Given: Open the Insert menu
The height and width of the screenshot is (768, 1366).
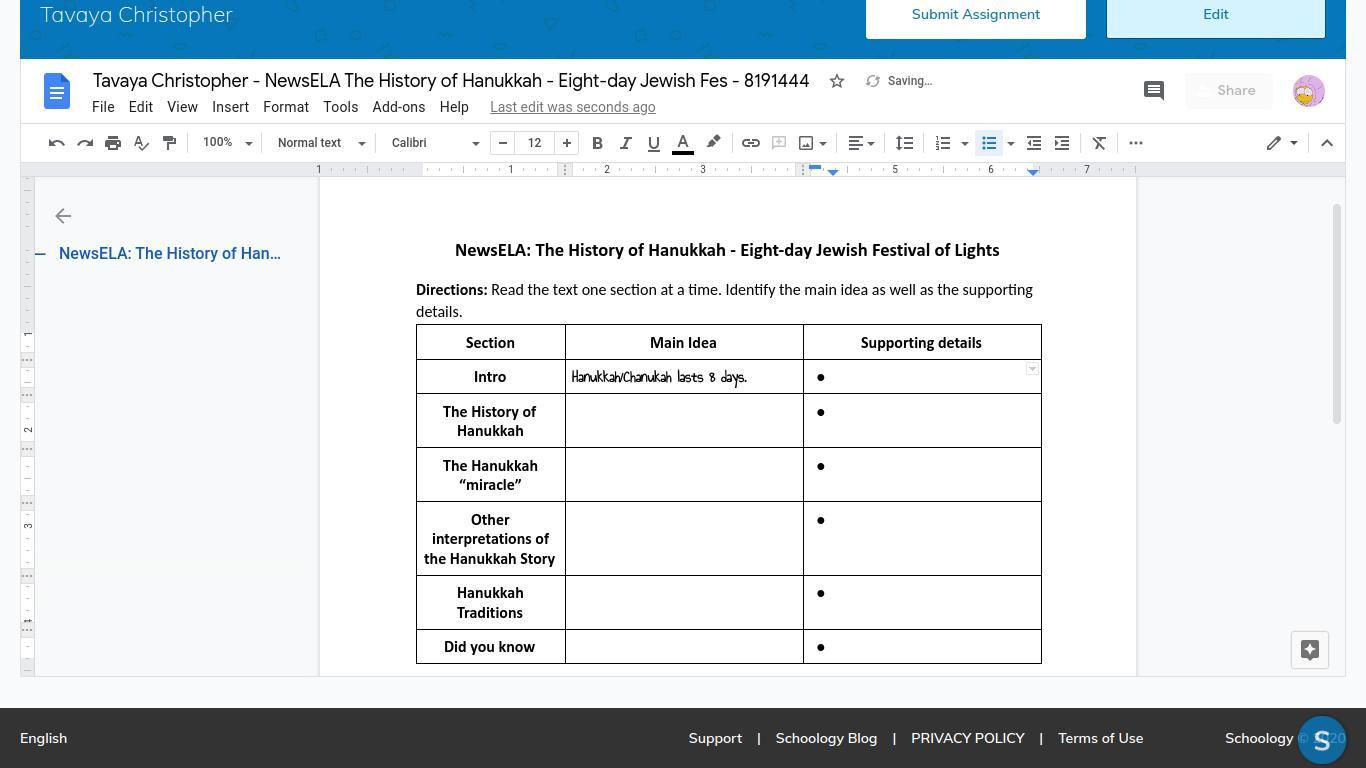Looking at the screenshot, I should (230, 107).
